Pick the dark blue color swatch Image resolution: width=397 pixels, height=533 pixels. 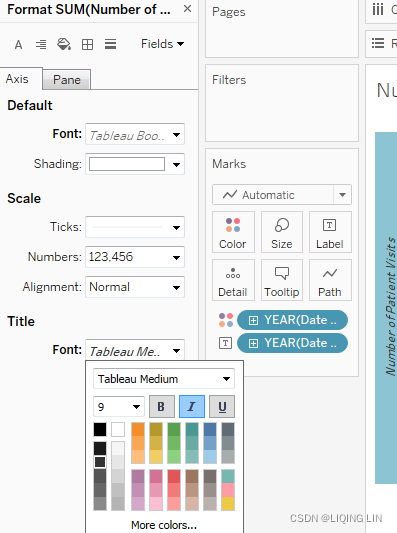(210, 429)
